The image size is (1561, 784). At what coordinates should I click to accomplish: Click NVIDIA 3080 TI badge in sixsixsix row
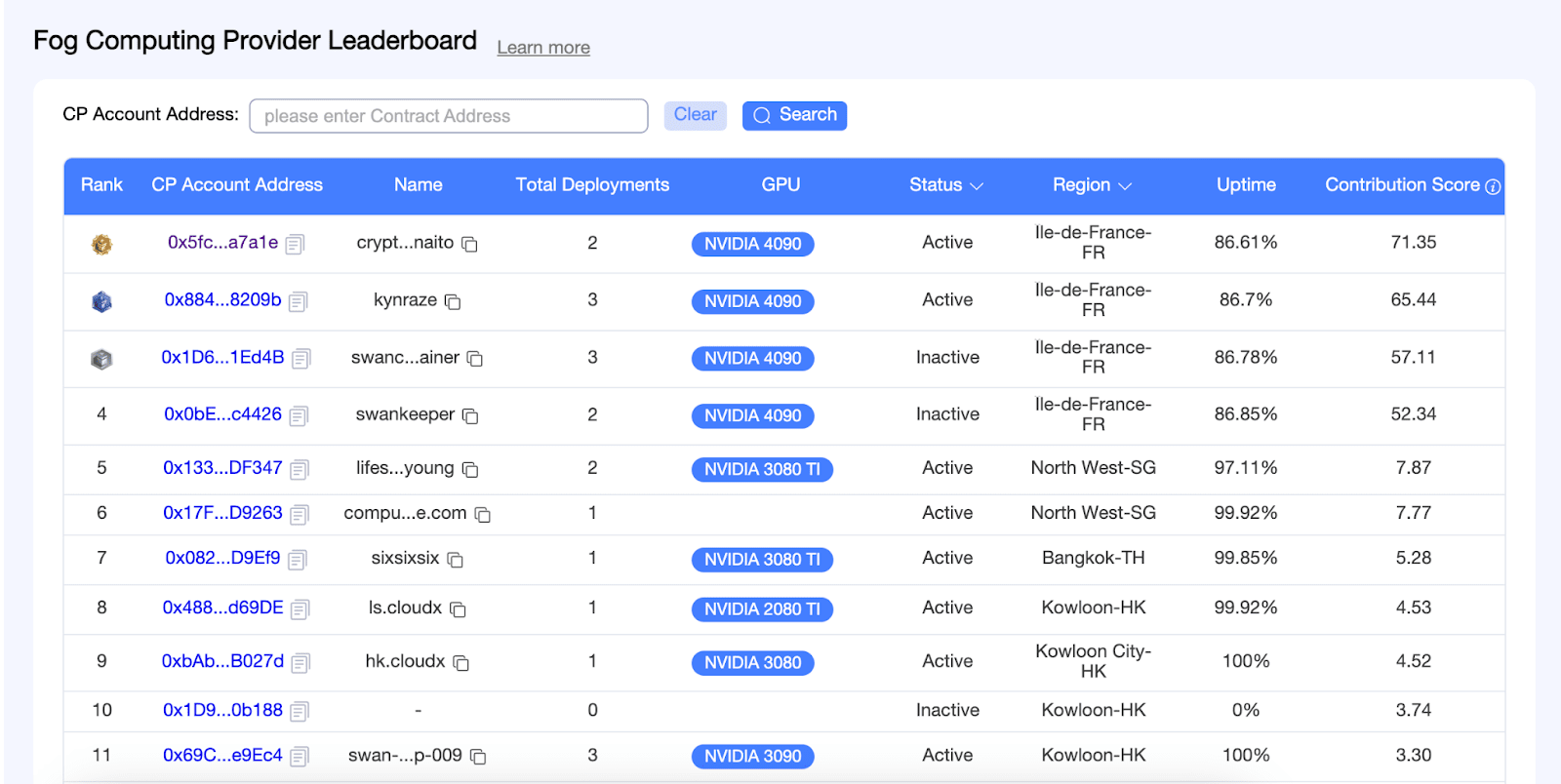762,560
